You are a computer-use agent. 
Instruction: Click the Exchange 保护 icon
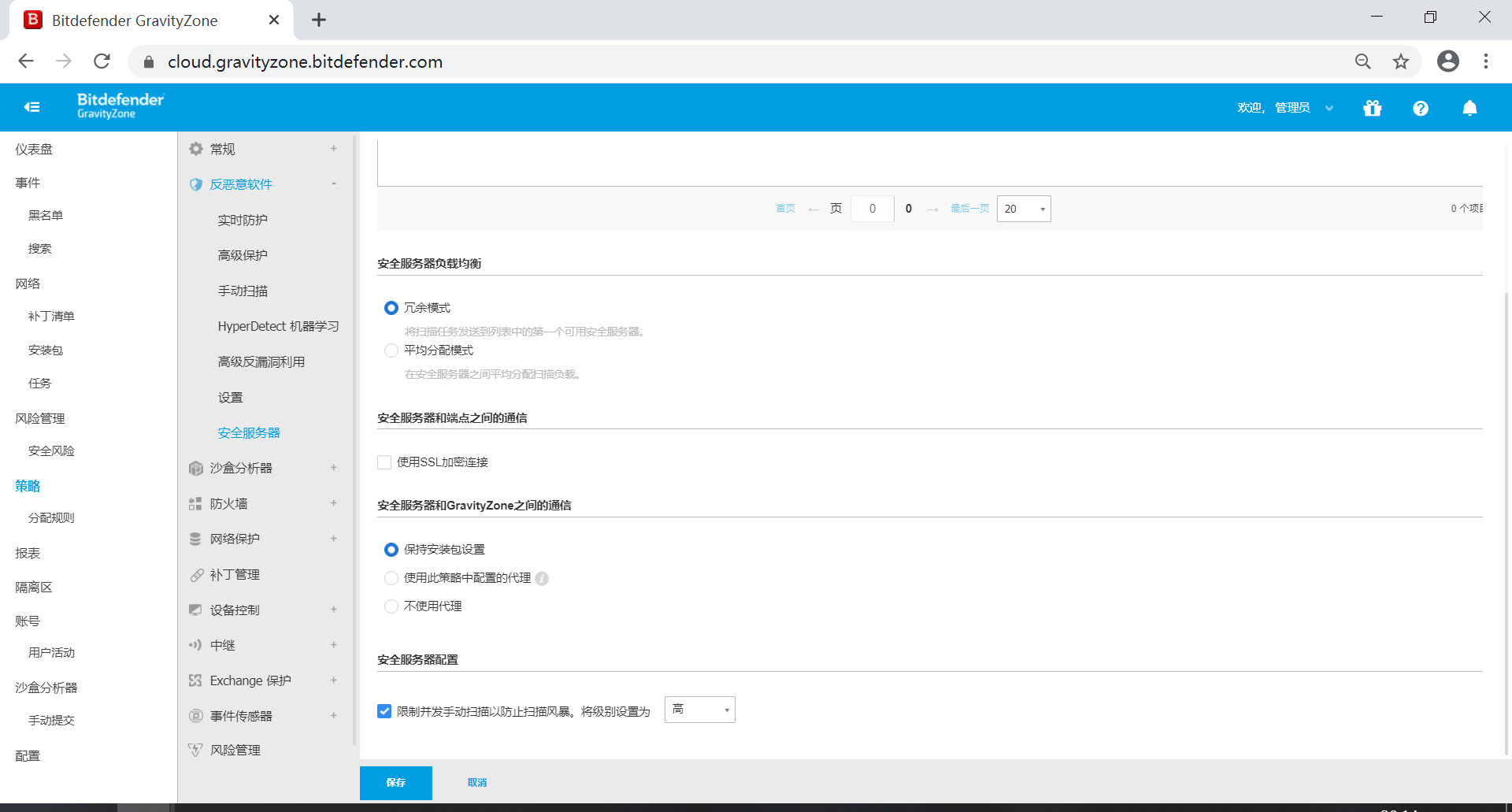195,680
